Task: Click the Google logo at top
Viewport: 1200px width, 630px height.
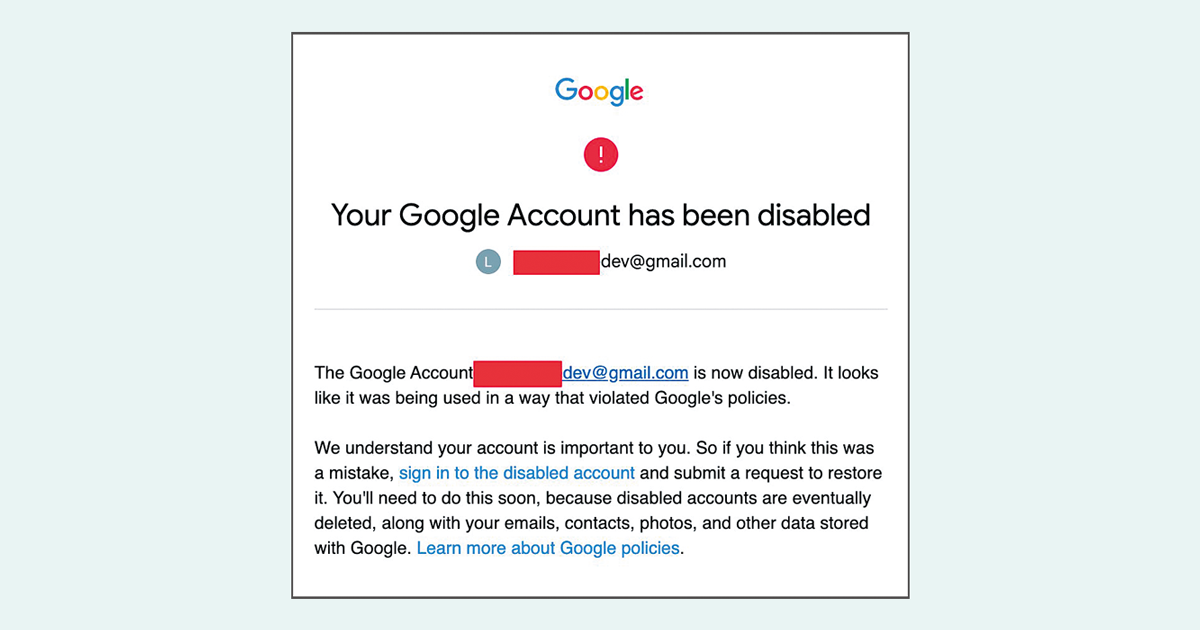Action: point(600,91)
